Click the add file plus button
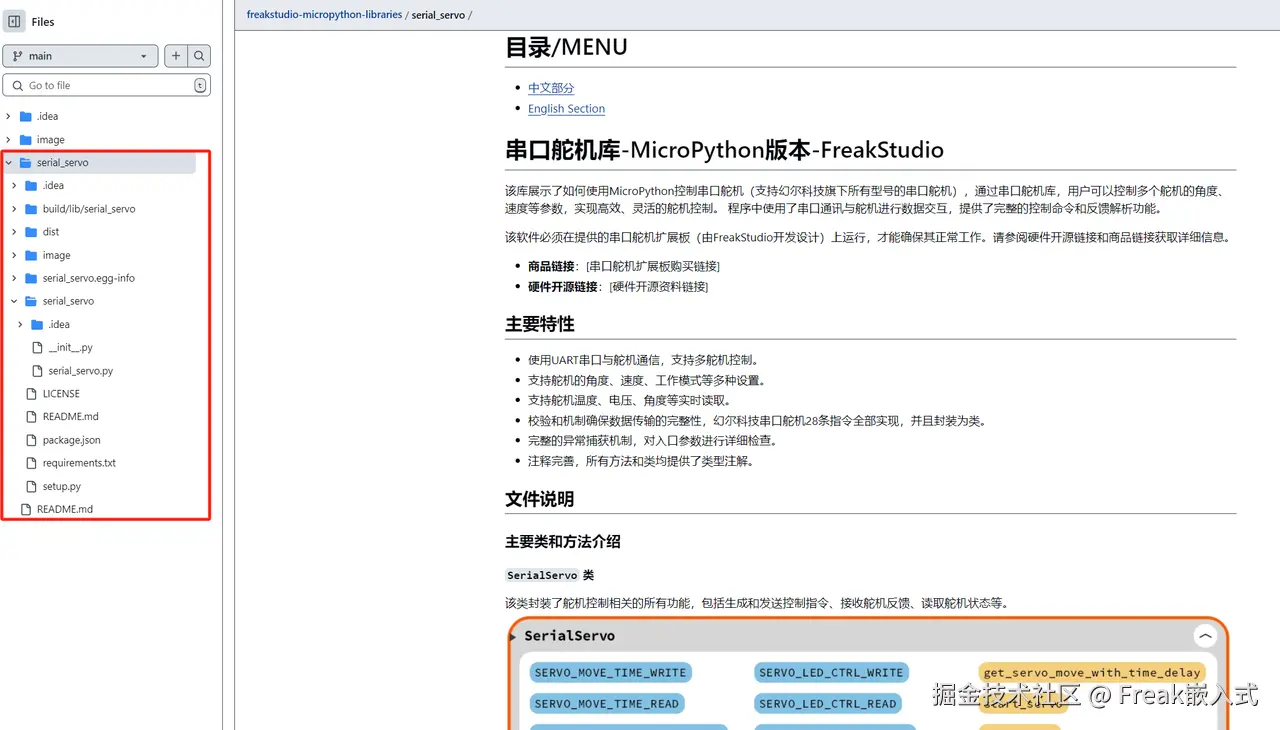 pos(176,56)
